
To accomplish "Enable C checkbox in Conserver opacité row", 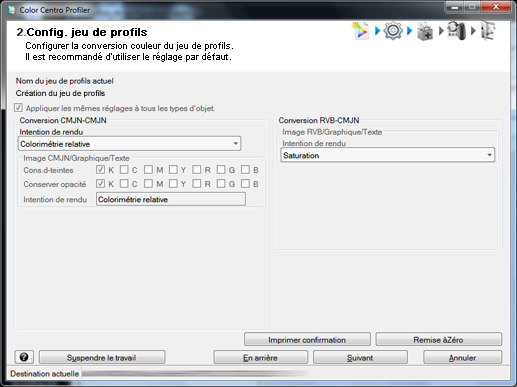I will pyautogui.click(x=124, y=184).
